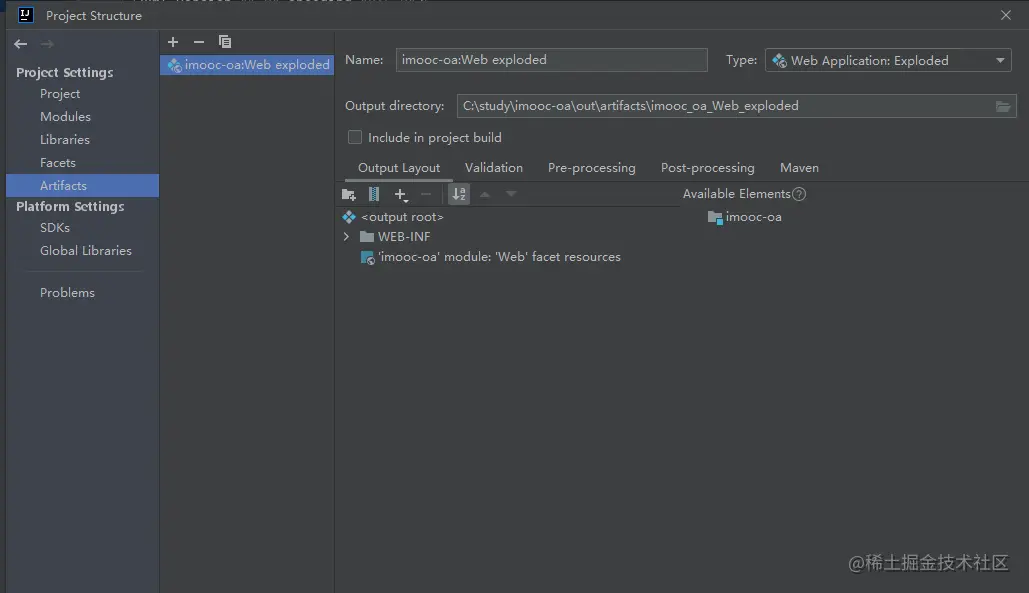Open the Pre-processing tab
This screenshot has width=1029, height=593.
click(x=591, y=168)
